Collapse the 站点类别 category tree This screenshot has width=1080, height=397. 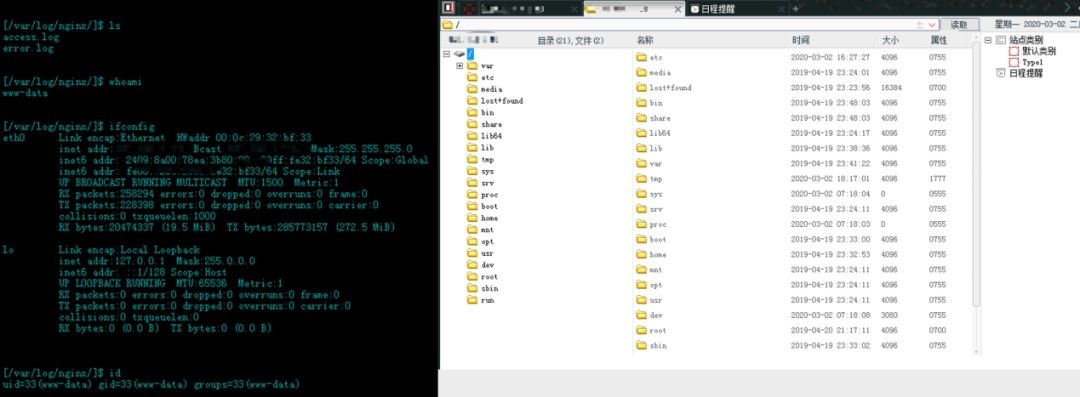point(988,41)
